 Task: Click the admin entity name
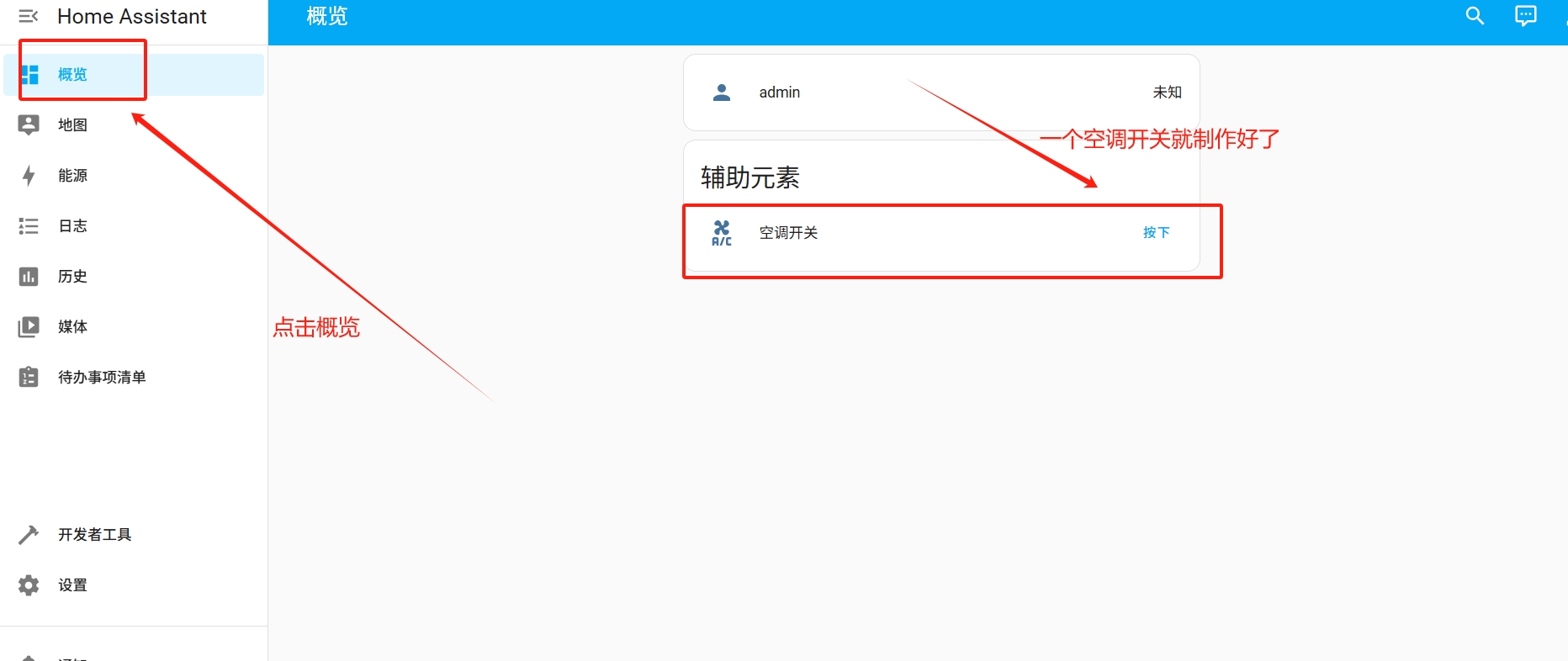779,93
